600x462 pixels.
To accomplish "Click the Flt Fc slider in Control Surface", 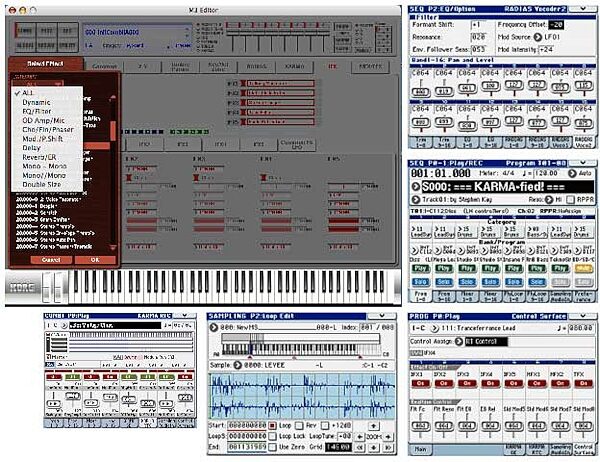I will click(420, 426).
